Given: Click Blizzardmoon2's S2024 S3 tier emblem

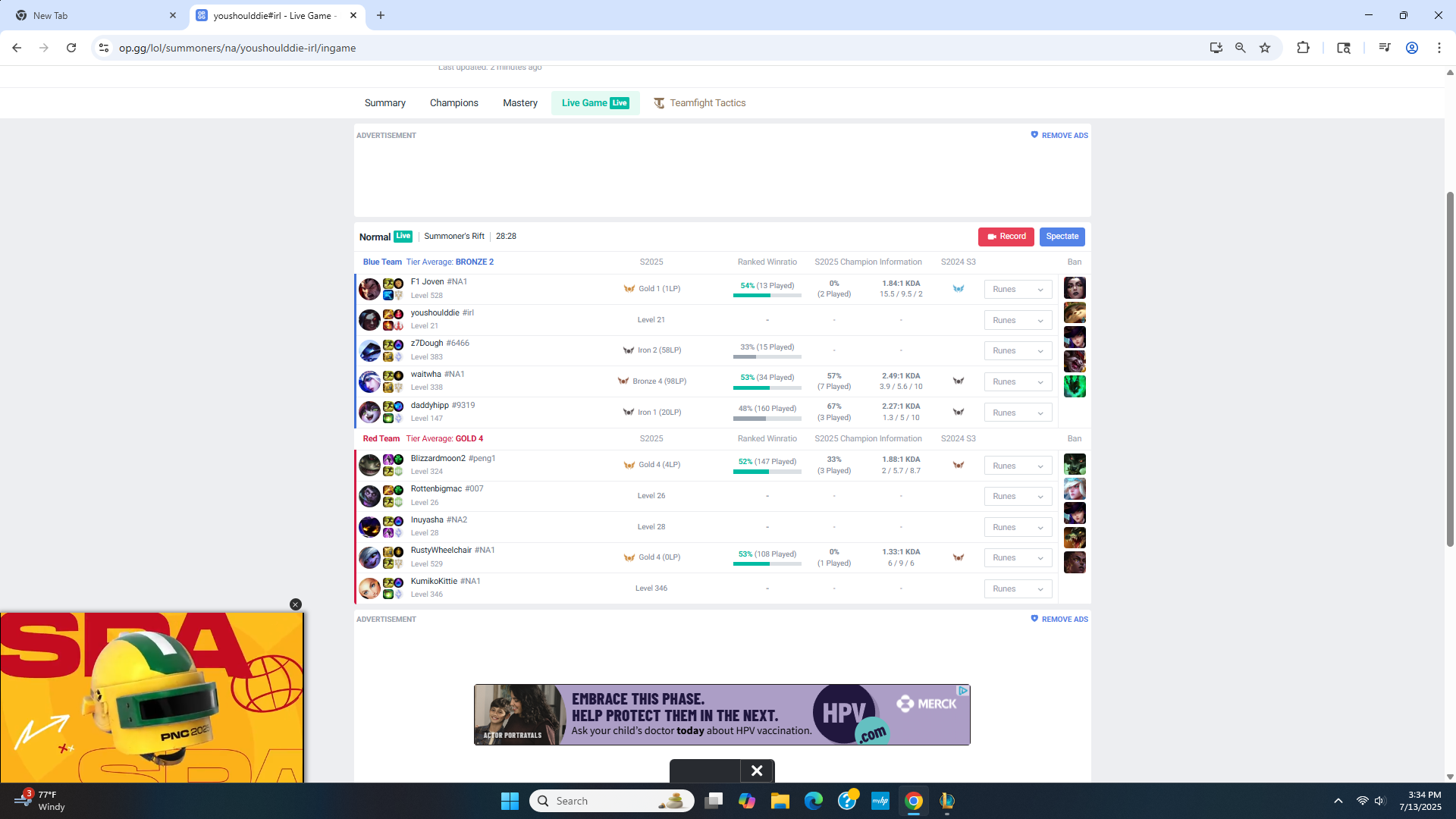Looking at the screenshot, I should pyautogui.click(x=959, y=466).
